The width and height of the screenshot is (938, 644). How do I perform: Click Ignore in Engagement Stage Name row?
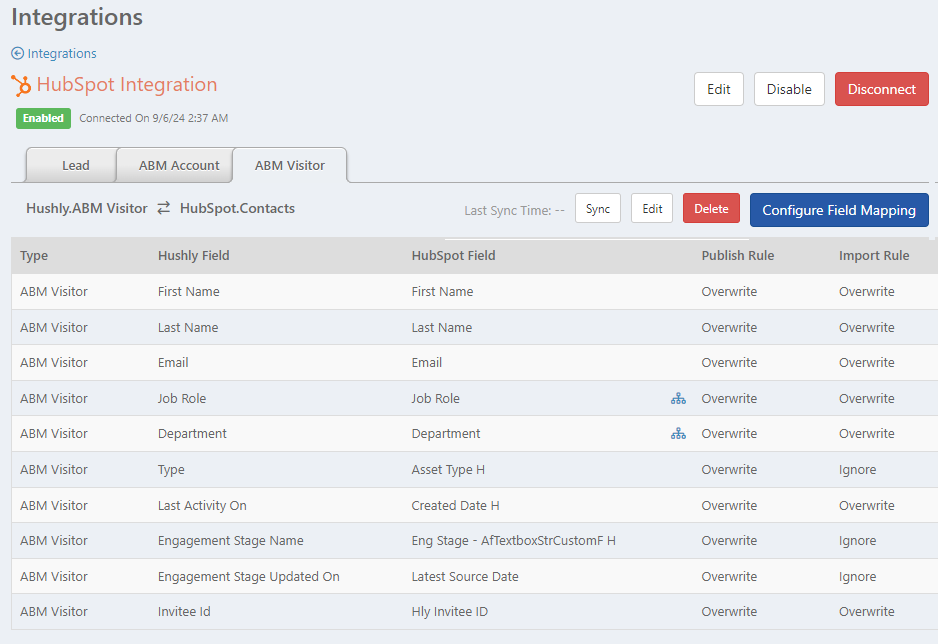[x=857, y=541]
